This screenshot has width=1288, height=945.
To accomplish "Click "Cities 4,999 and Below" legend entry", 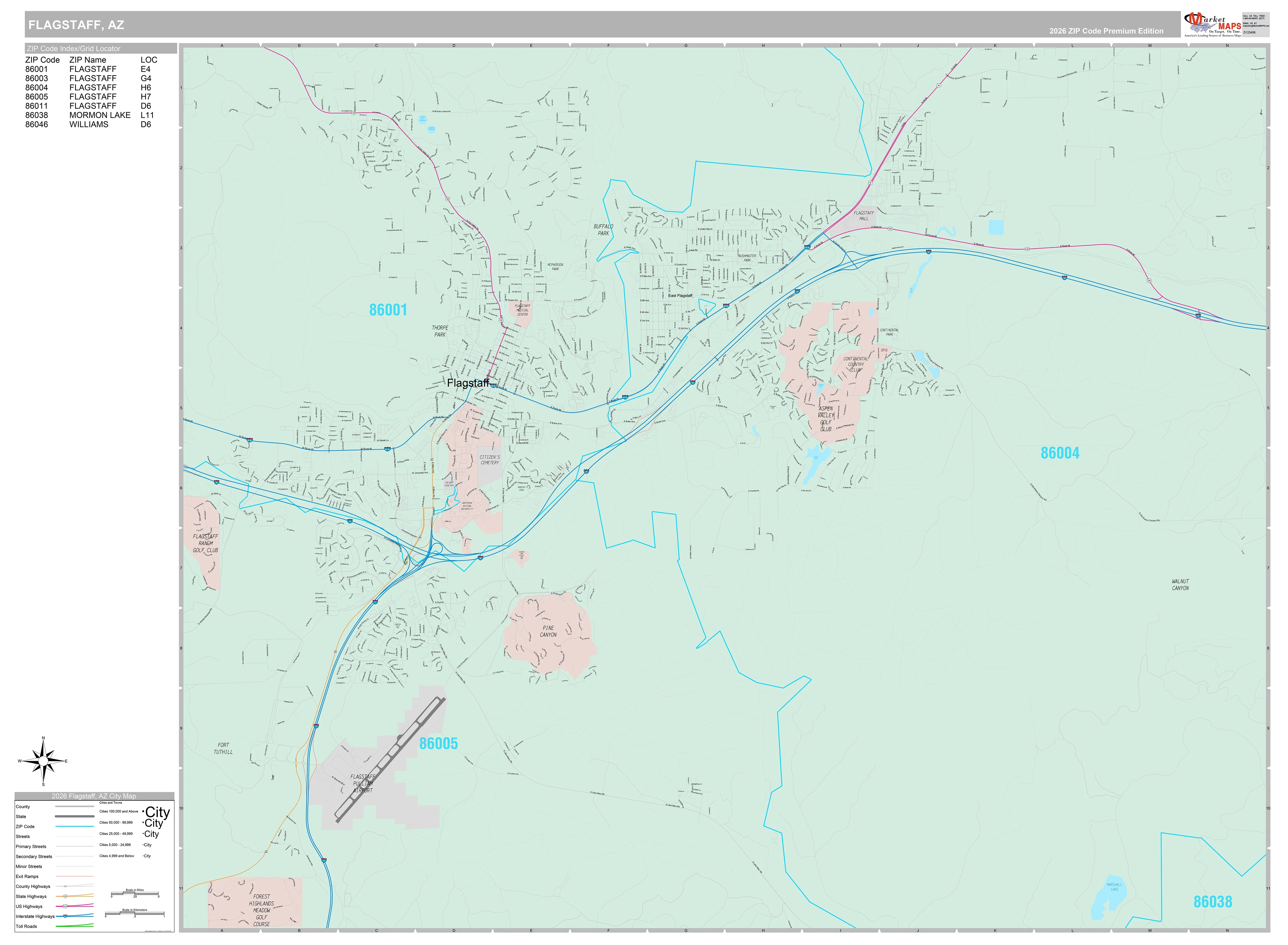I will point(117,856).
